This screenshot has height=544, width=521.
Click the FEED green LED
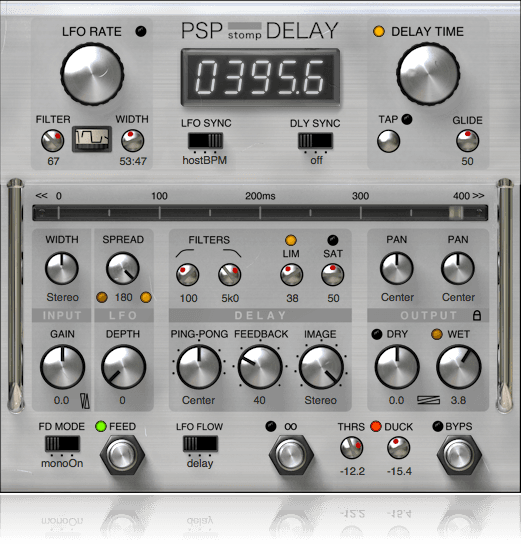[x=101, y=426]
